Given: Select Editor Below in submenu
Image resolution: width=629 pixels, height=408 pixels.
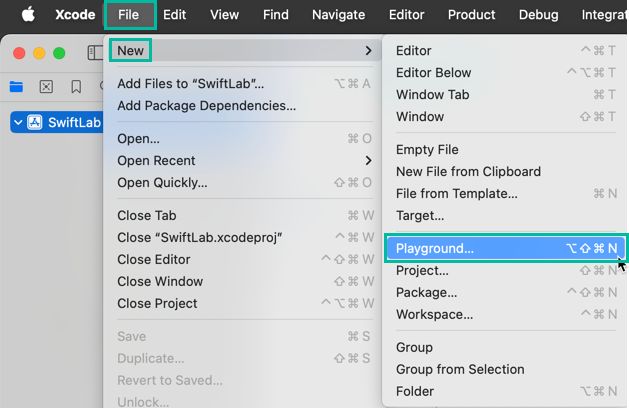Looking at the screenshot, I should click(505, 73).
